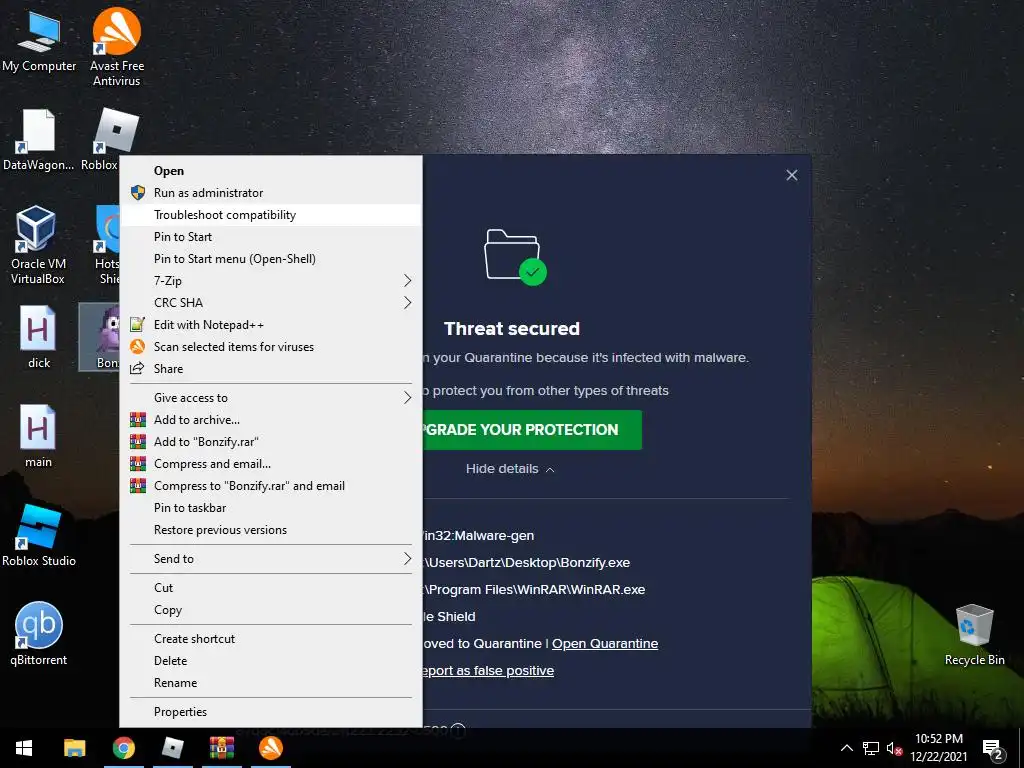Screen dimensions: 1024x768
Task: Switch to Avast in the taskbar
Action: pyautogui.click(x=270, y=748)
